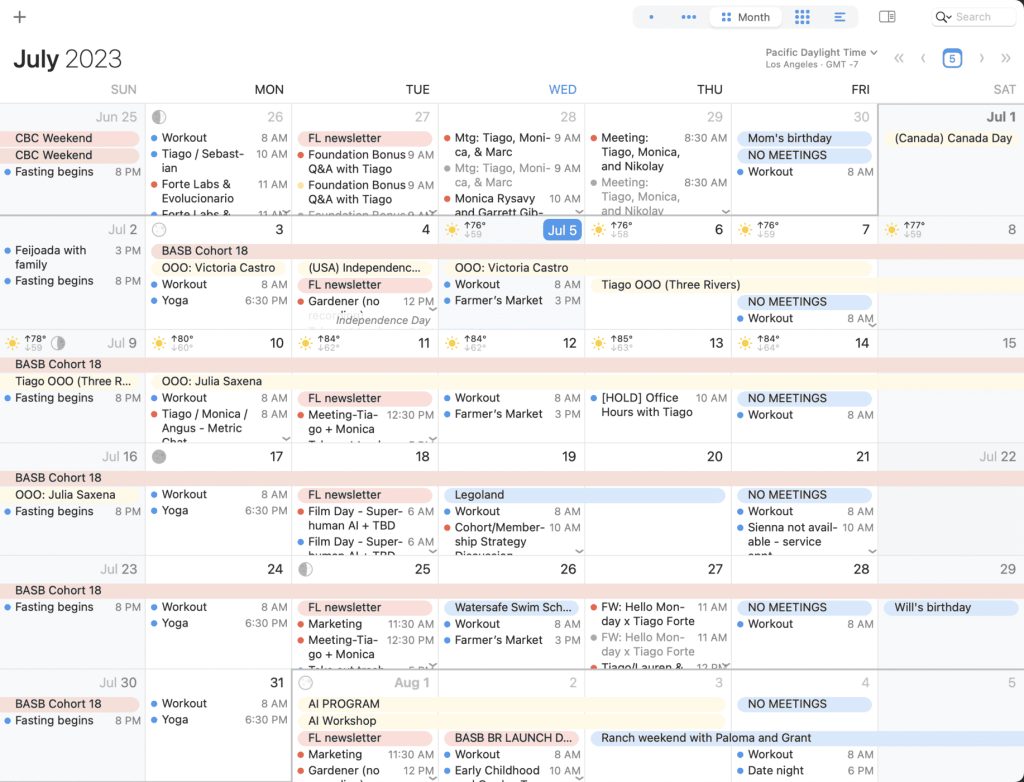Open Watersafe Swim School event July 26
The width and height of the screenshot is (1024, 782).
tap(511, 608)
